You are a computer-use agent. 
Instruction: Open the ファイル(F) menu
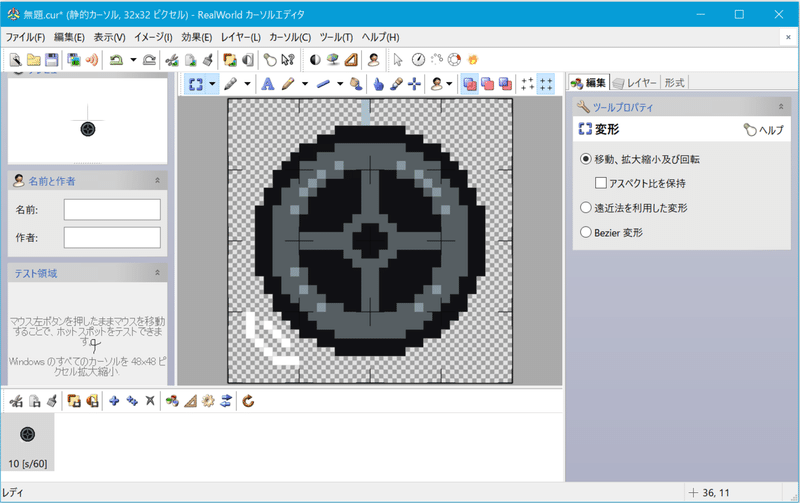point(25,37)
